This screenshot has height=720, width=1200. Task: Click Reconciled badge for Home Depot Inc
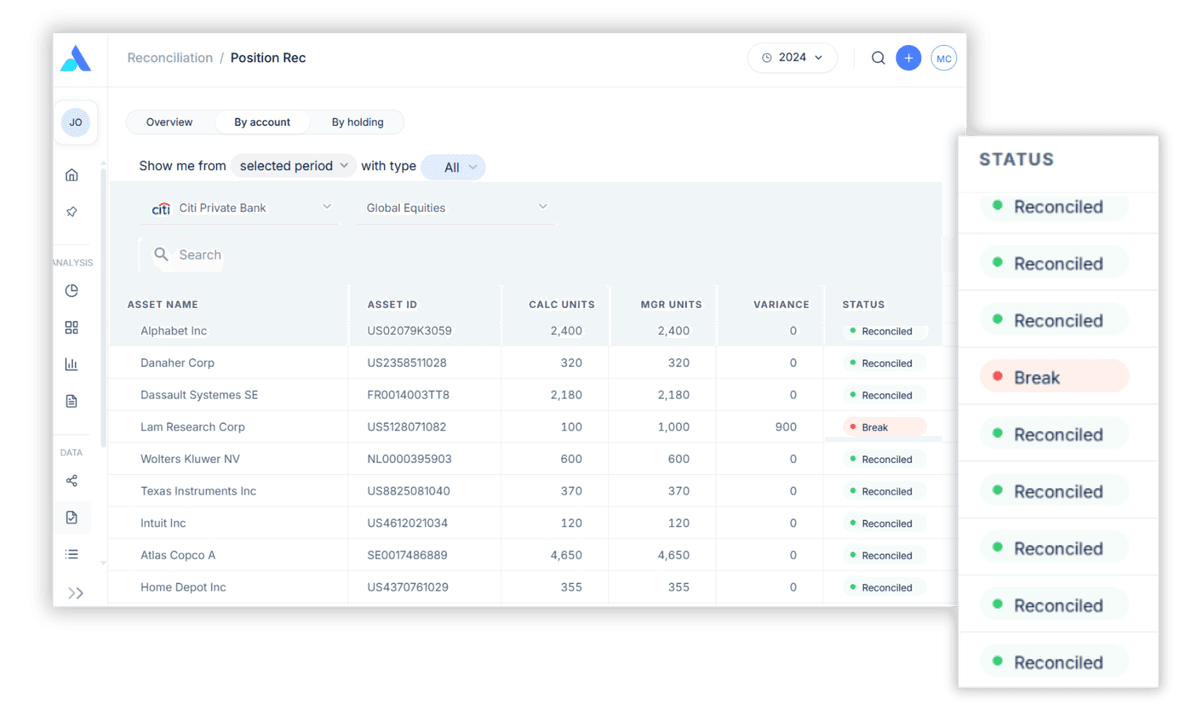click(884, 587)
